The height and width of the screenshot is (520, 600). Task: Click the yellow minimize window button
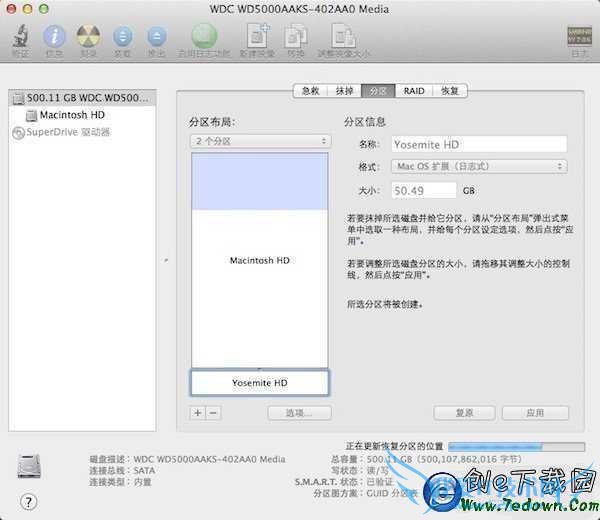click(x=28, y=9)
